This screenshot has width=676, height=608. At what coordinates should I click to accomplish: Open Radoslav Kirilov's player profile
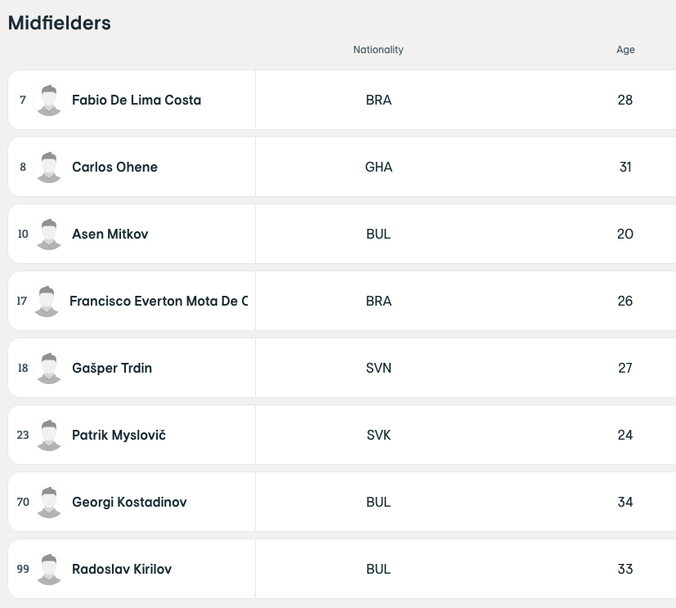tap(122, 569)
